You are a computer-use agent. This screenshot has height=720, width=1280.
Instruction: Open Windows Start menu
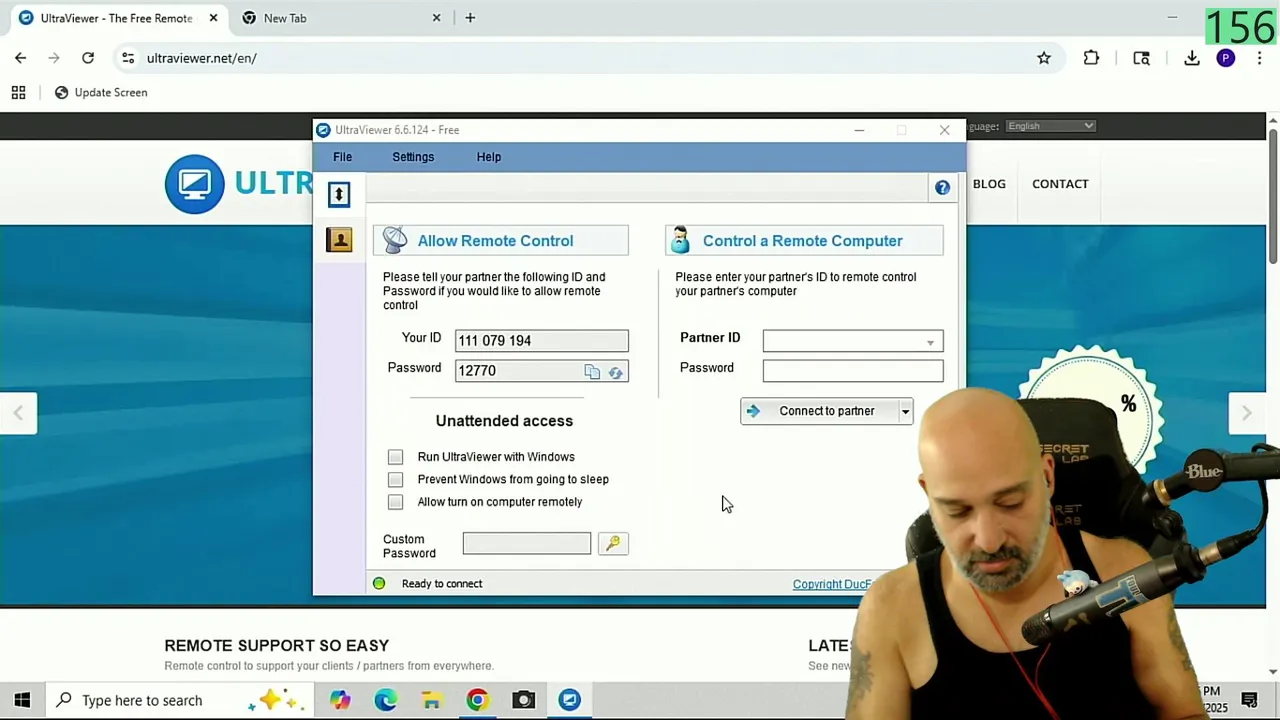(x=22, y=700)
